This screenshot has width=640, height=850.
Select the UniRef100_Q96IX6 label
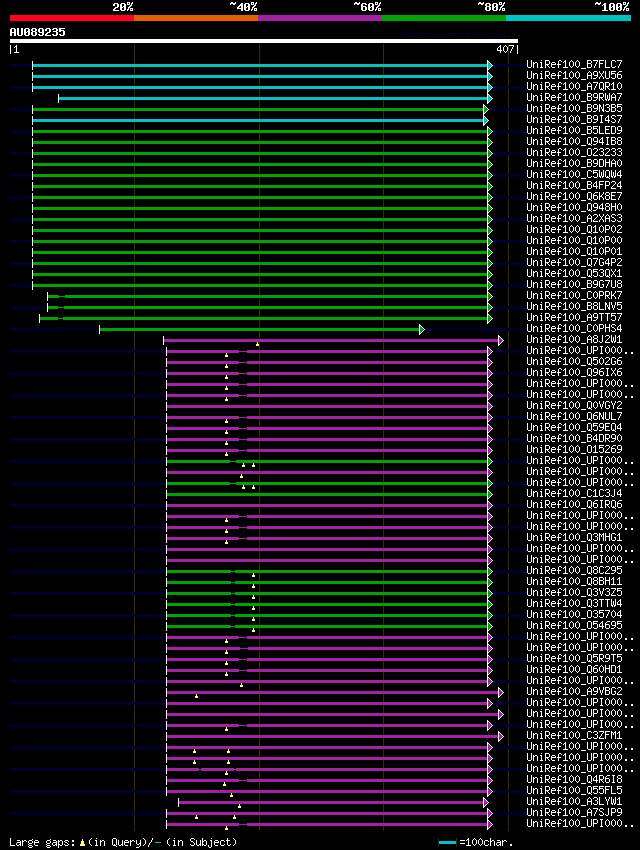pos(574,372)
